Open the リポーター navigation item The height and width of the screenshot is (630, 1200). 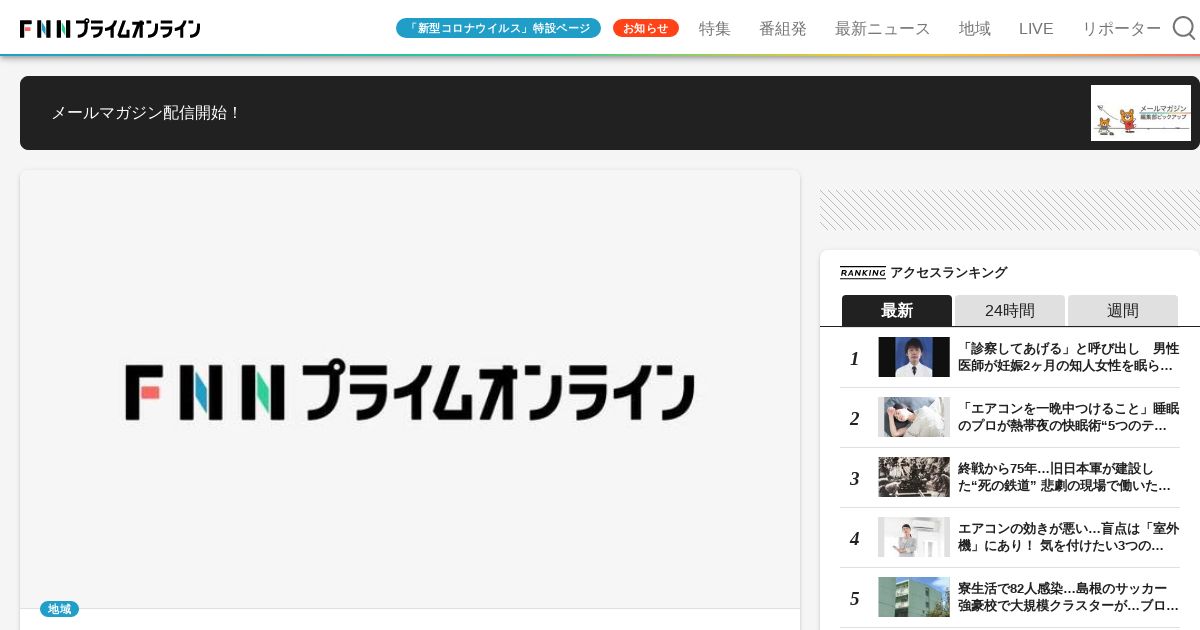coord(1121,29)
